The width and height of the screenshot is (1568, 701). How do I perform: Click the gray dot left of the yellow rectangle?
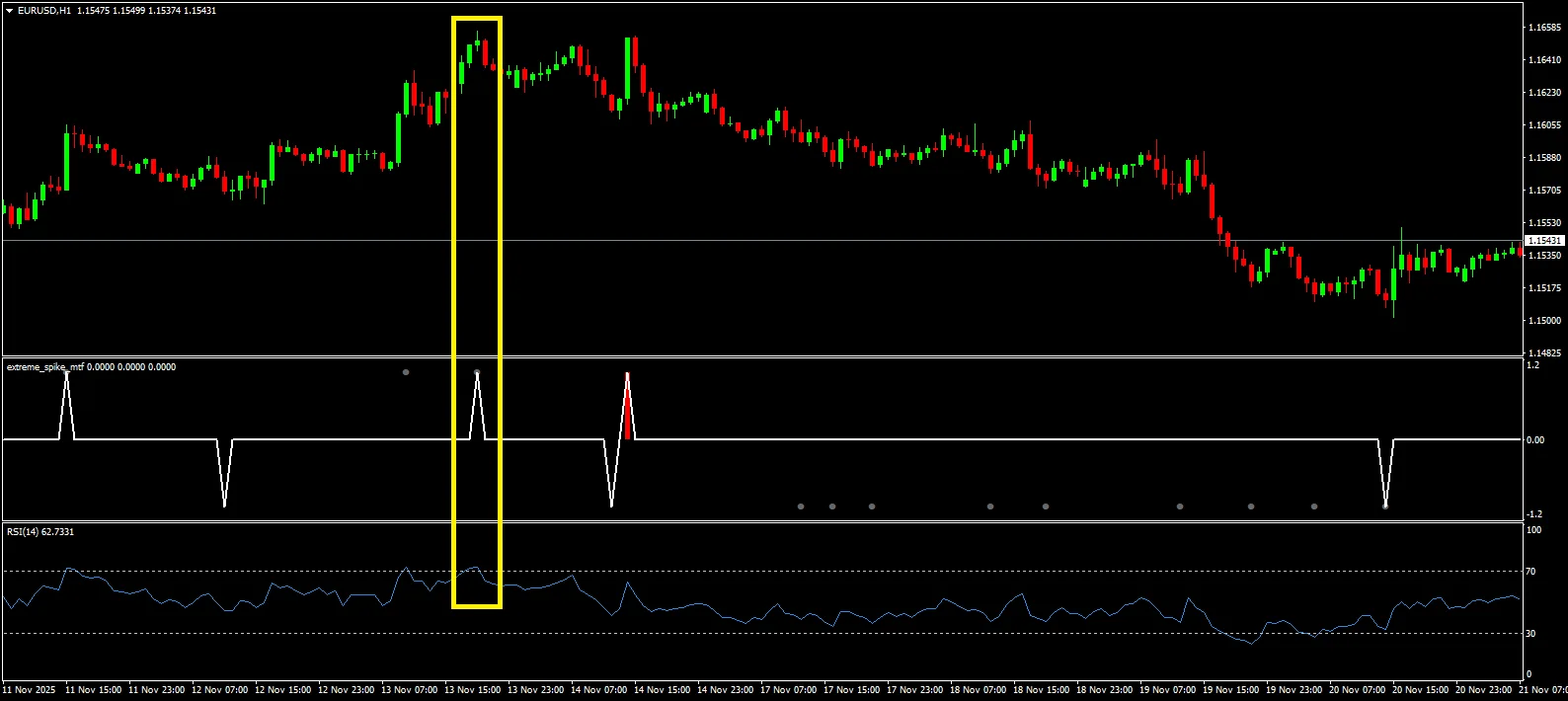point(406,372)
